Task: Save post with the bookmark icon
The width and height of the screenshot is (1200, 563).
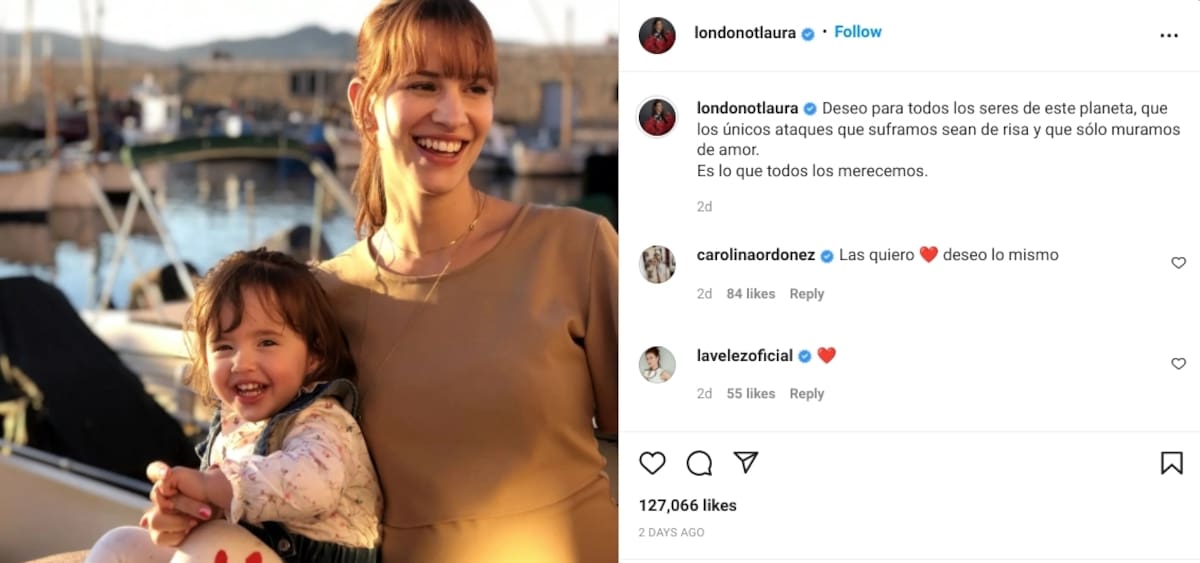Action: pyautogui.click(x=1171, y=463)
